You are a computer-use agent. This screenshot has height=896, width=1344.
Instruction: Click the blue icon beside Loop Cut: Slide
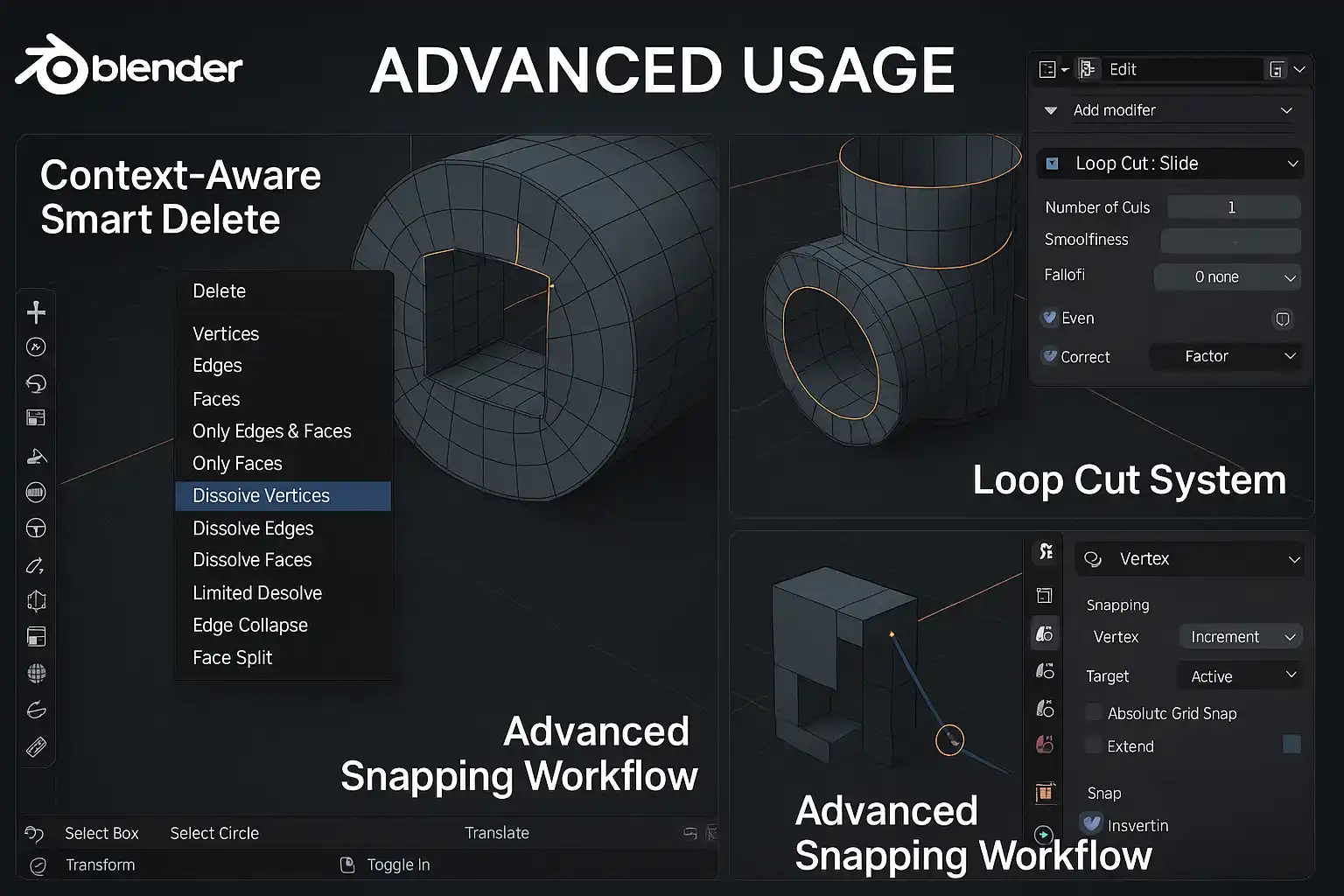[1053, 164]
